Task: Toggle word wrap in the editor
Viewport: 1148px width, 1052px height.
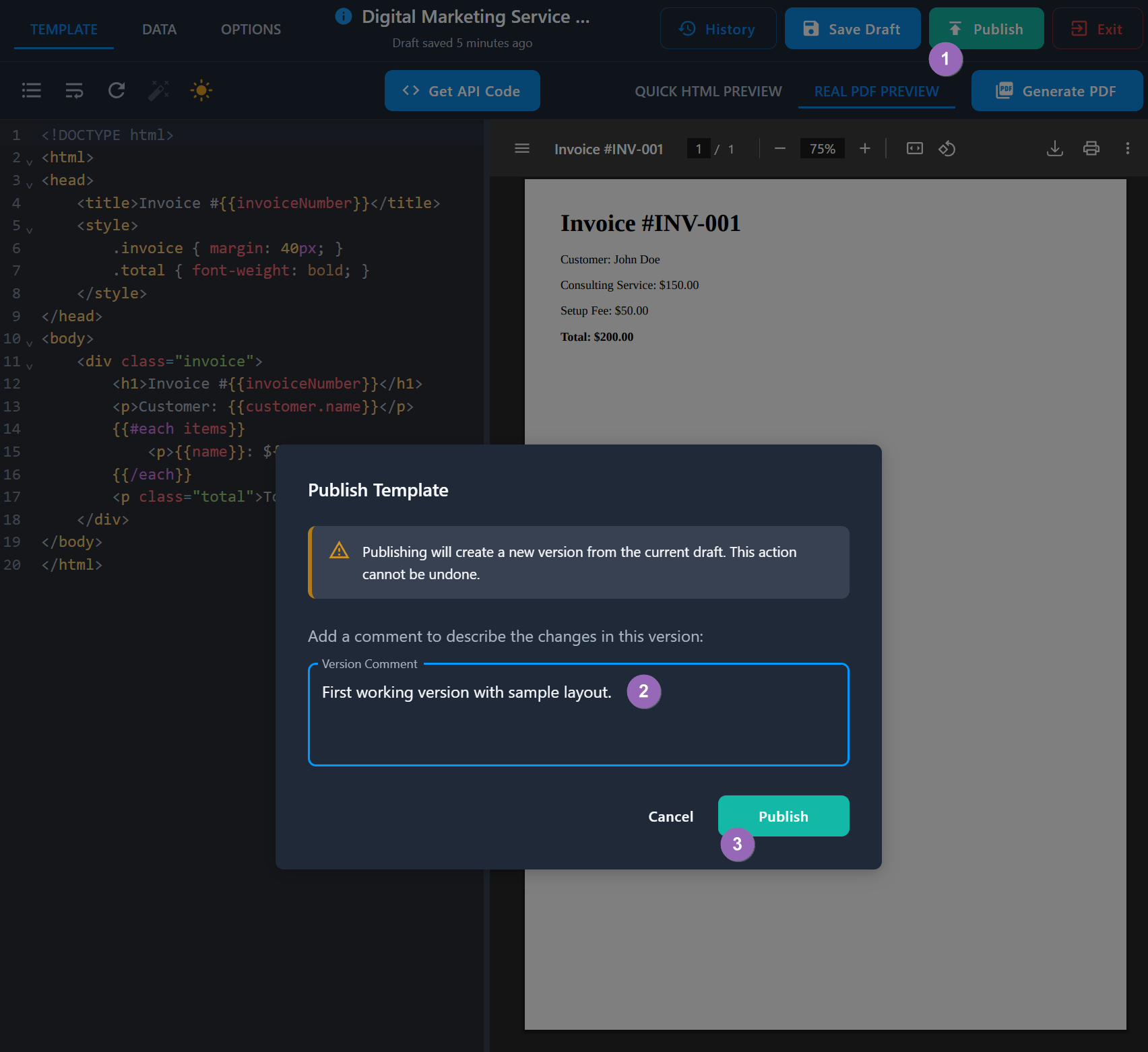Action: pos(74,90)
